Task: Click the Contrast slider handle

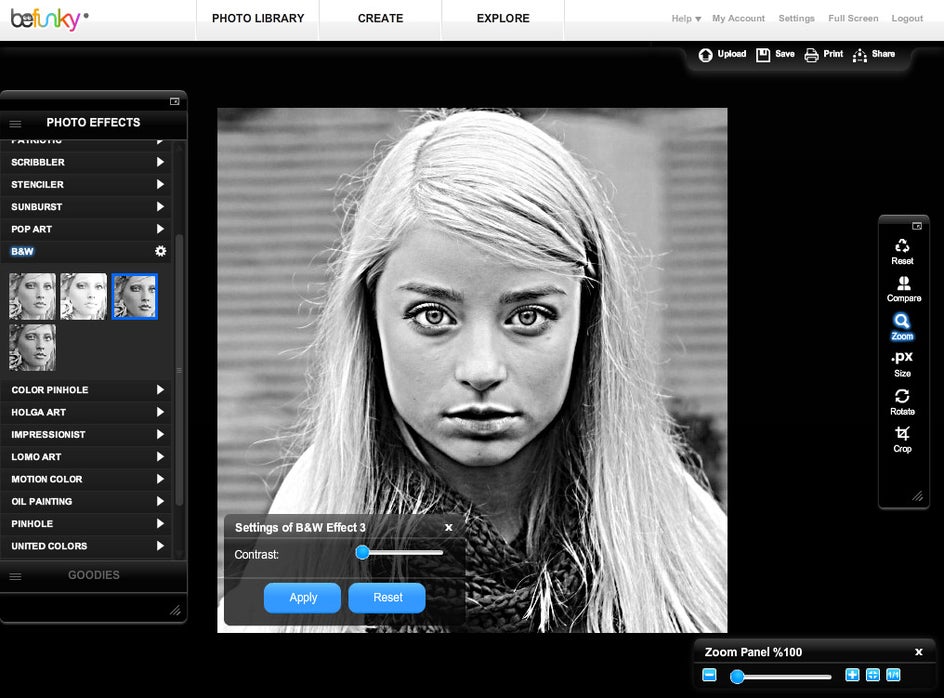Action: click(362, 552)
